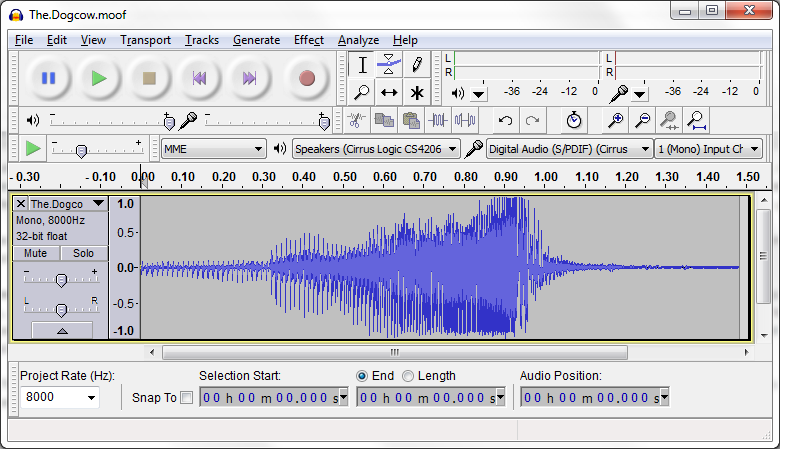Click the input meter microphone icon
Screen dimensions: 800x450
tap(619, 93)
